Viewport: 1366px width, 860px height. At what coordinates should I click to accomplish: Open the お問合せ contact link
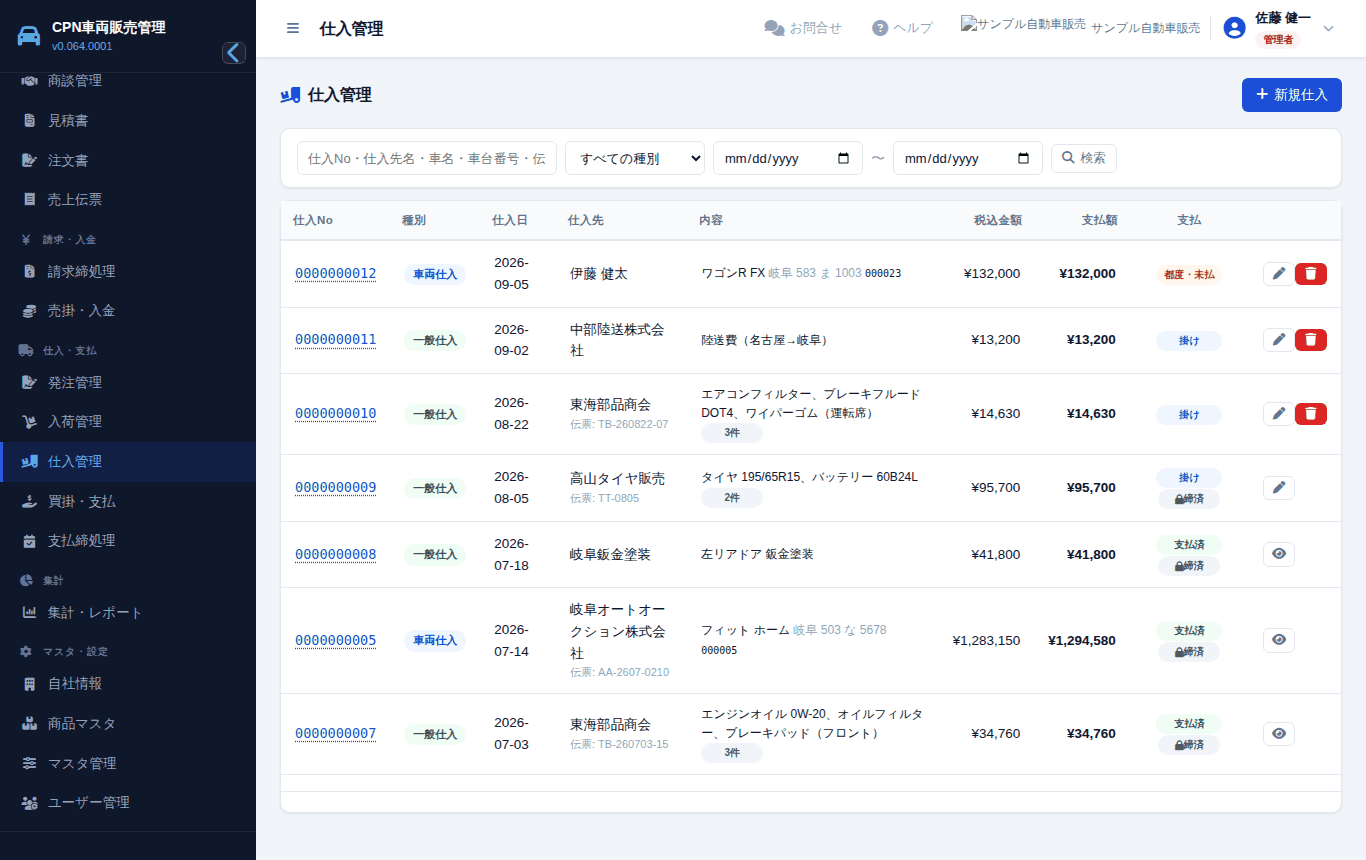click(803, 28)
